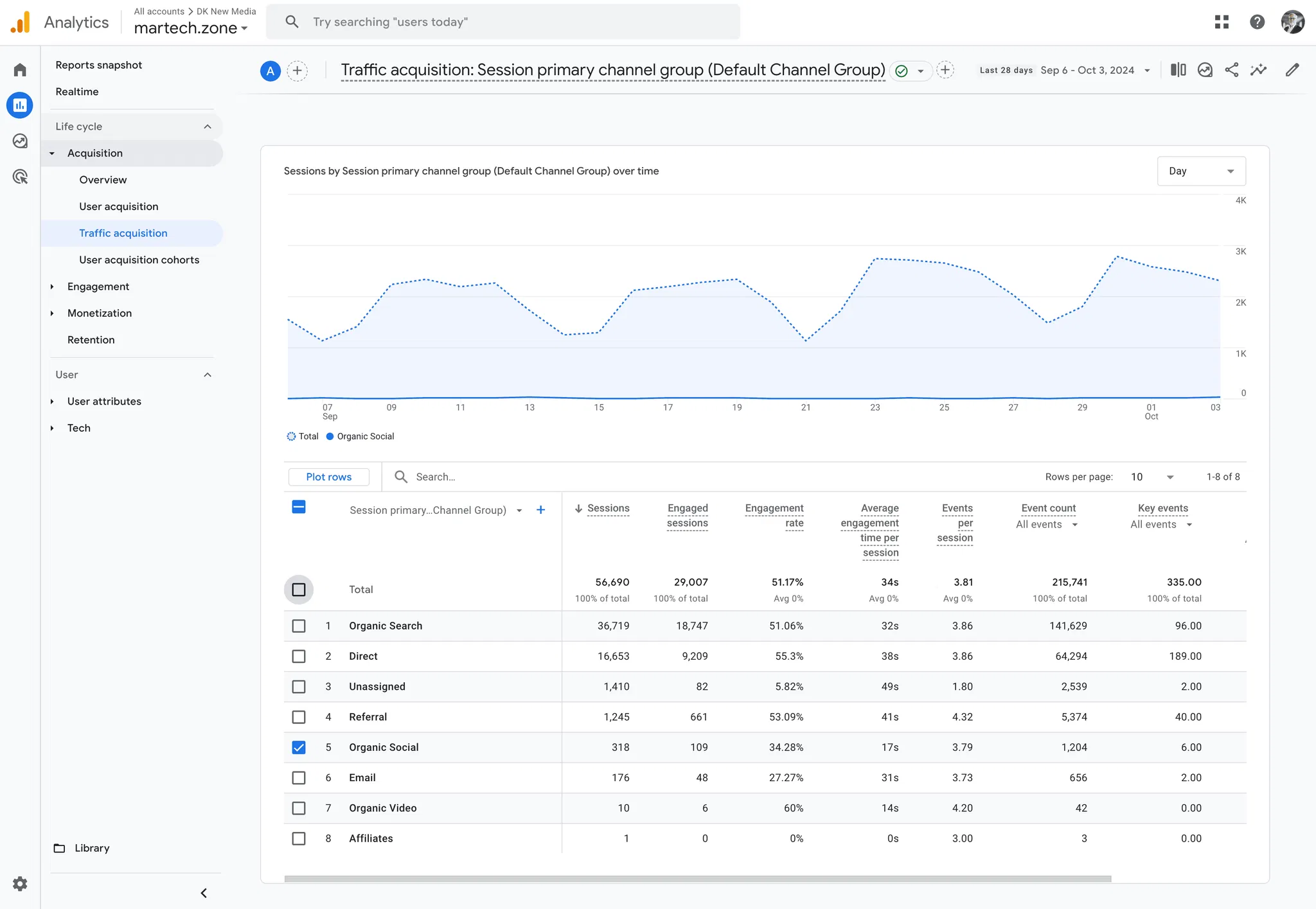
Task: Click the Plot rows button
Action: click(328, 477)
